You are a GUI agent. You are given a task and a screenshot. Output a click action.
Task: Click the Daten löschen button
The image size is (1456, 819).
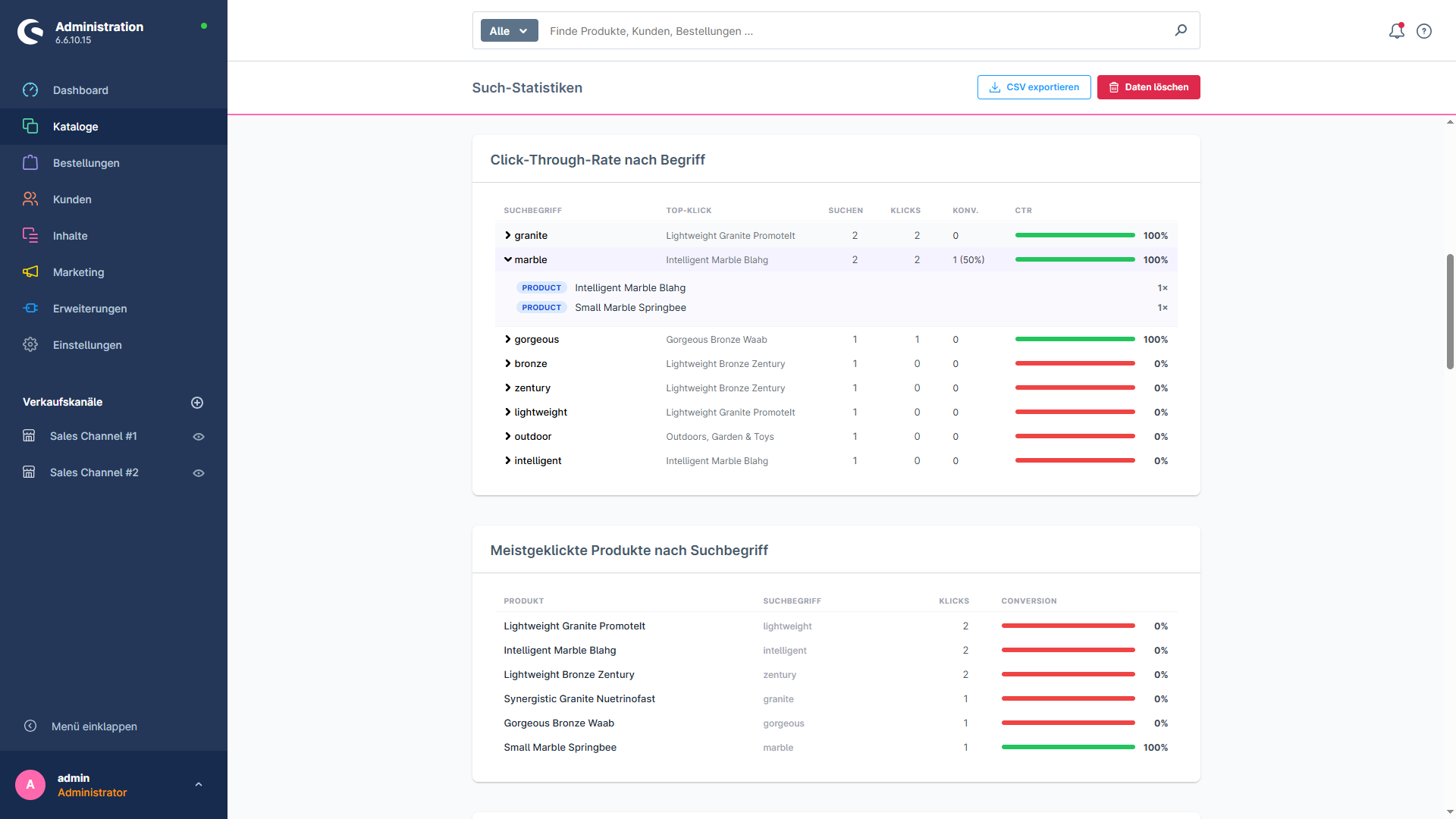pyautogui.click(x=1148, y=87)
